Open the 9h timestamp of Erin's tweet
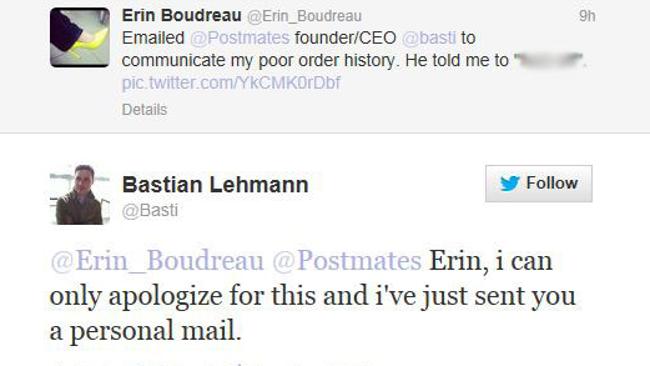The width and height of the screenshot is (650, 366). (587, 16)
